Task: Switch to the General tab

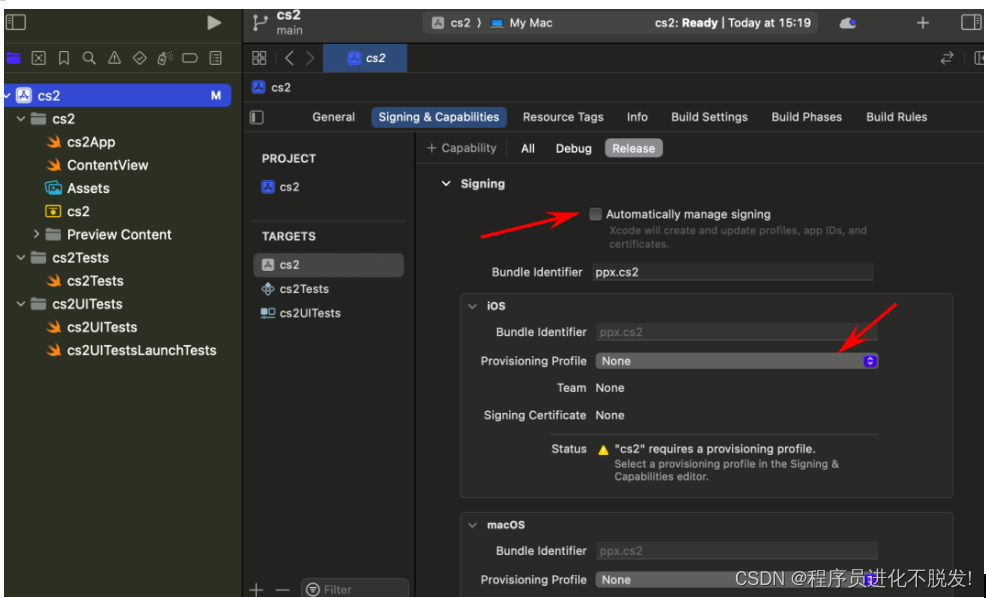Action: tap(333, 117)
